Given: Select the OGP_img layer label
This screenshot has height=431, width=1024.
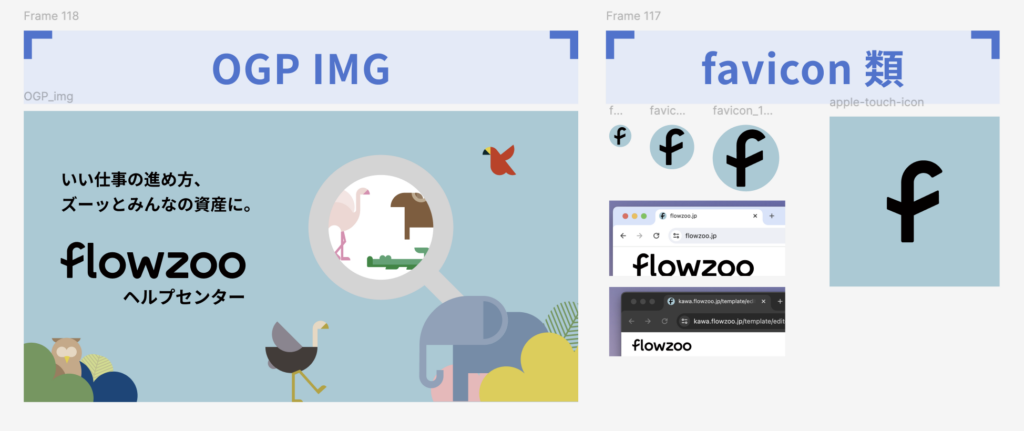Looking at the screenshot, I should click(48, 97).
